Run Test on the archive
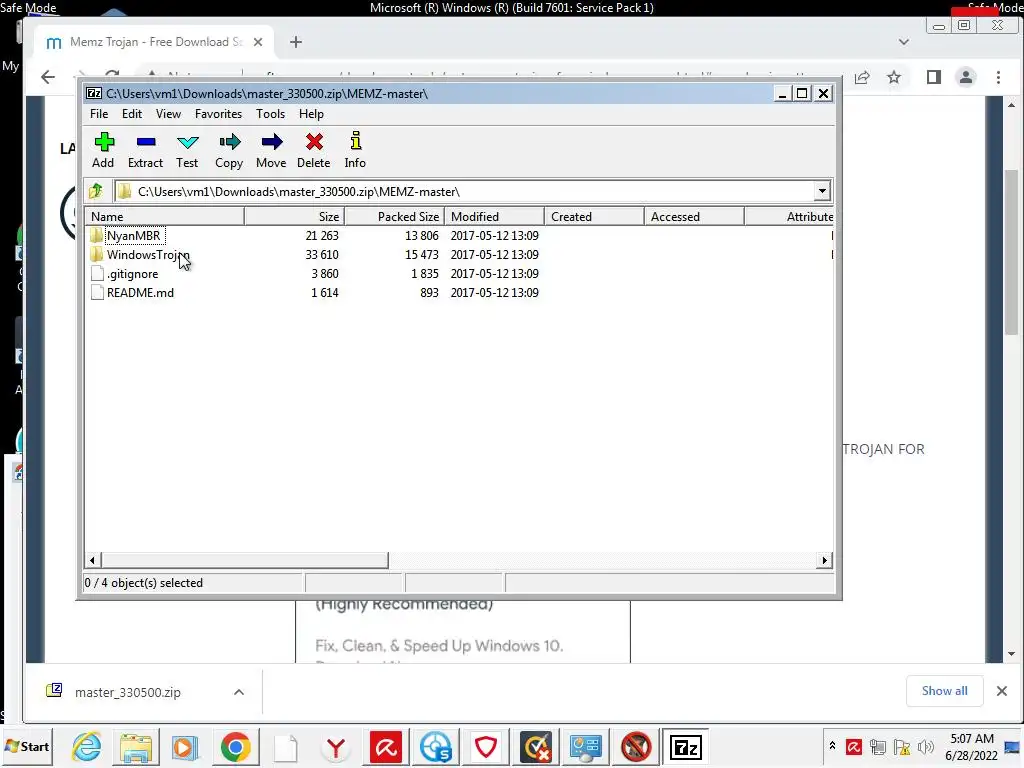Image resolution: width=1024 pixels, height=768 pixels. [x=187, y=150]
